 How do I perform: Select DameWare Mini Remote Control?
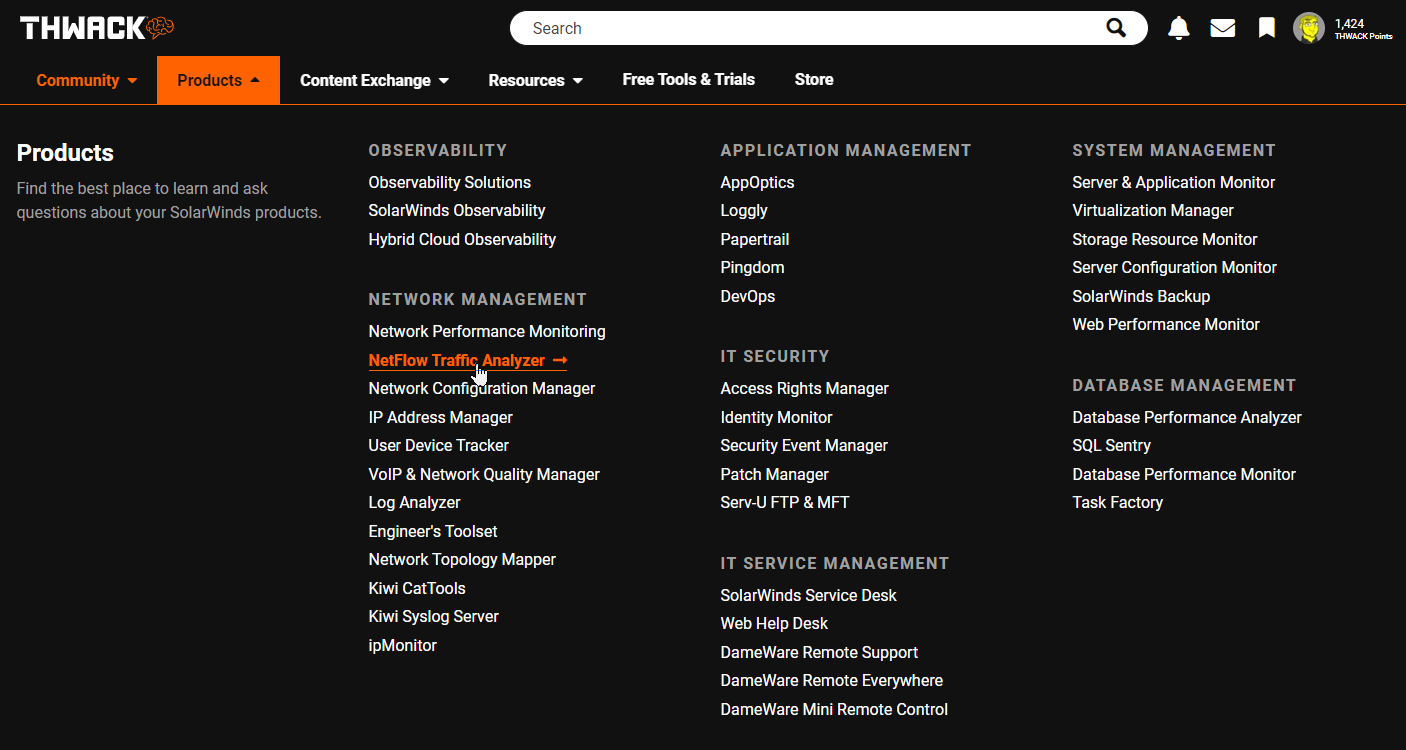834,709
